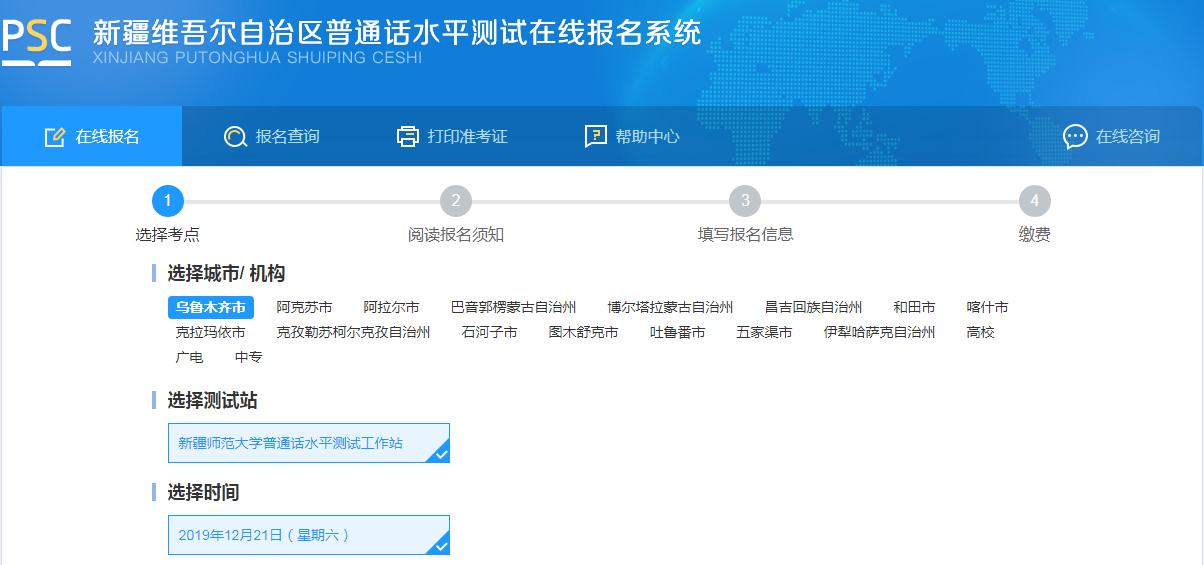Viewport: 1204px width, 565px height.
Task: Select the 2019年12月21日 test date option
Action: tap(309, 535)
